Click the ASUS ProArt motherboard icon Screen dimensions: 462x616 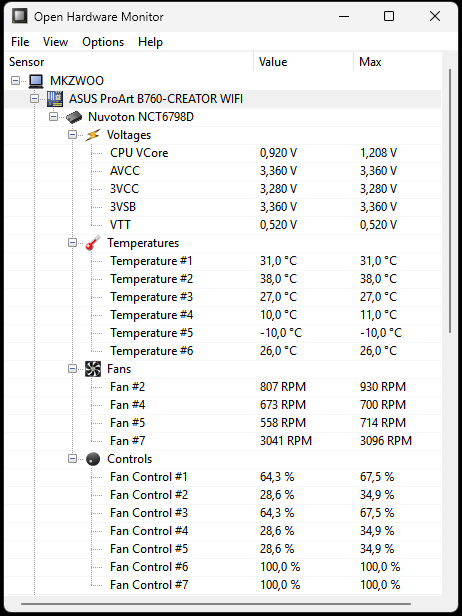point(55,99)
